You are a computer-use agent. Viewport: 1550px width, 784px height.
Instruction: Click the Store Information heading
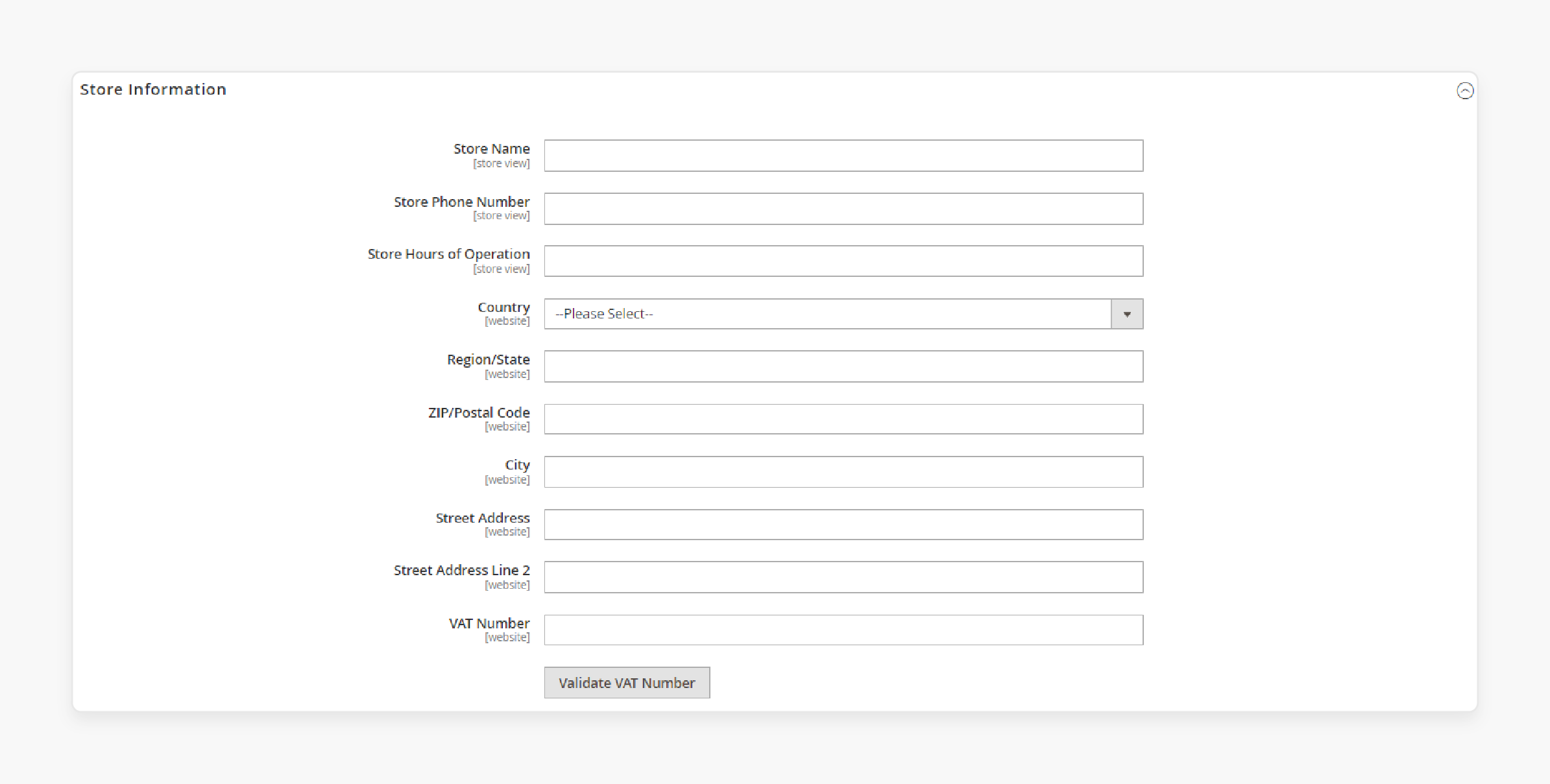point(153,89)
